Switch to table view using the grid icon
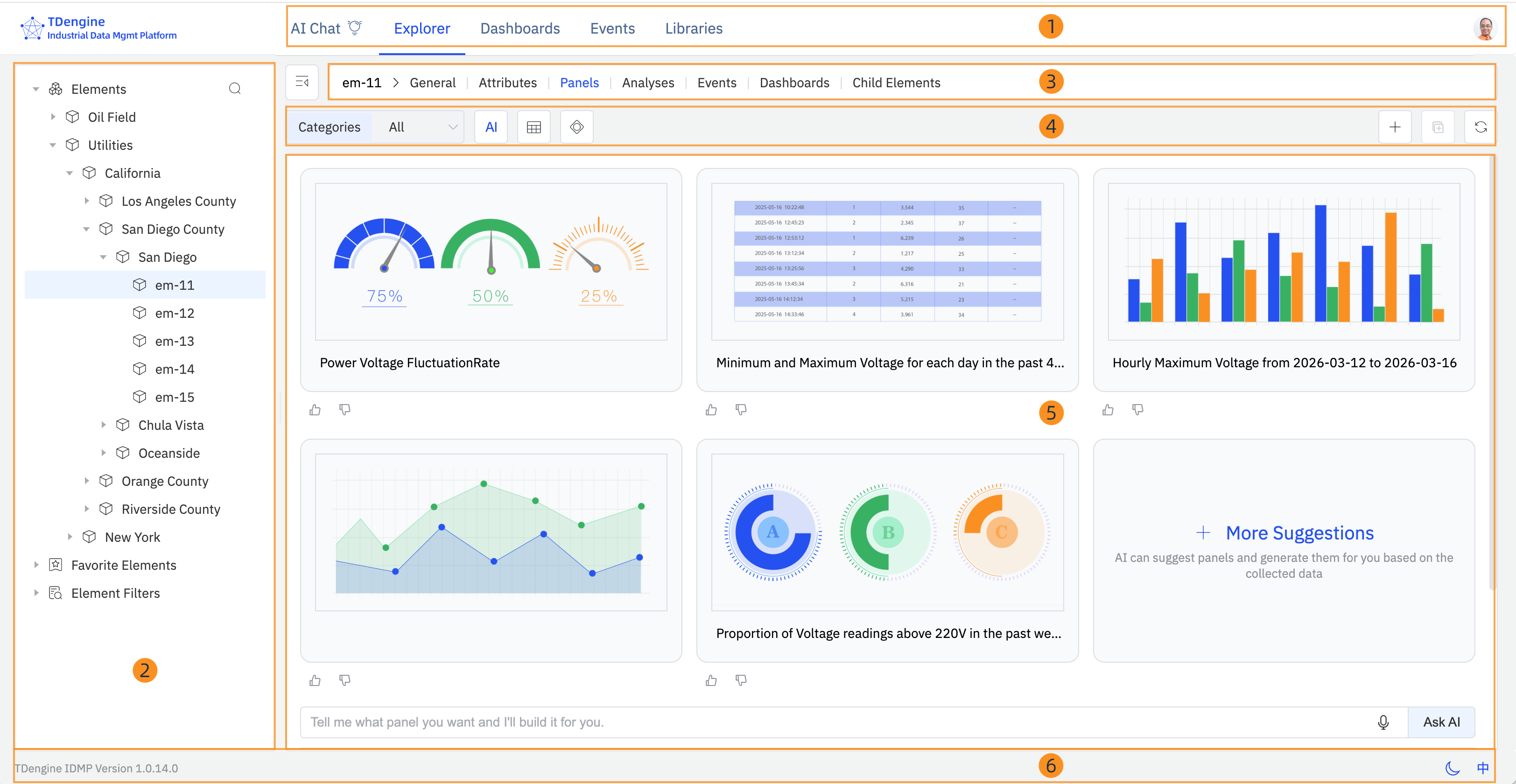This screenshot has height=784, width=1516. 534,126
